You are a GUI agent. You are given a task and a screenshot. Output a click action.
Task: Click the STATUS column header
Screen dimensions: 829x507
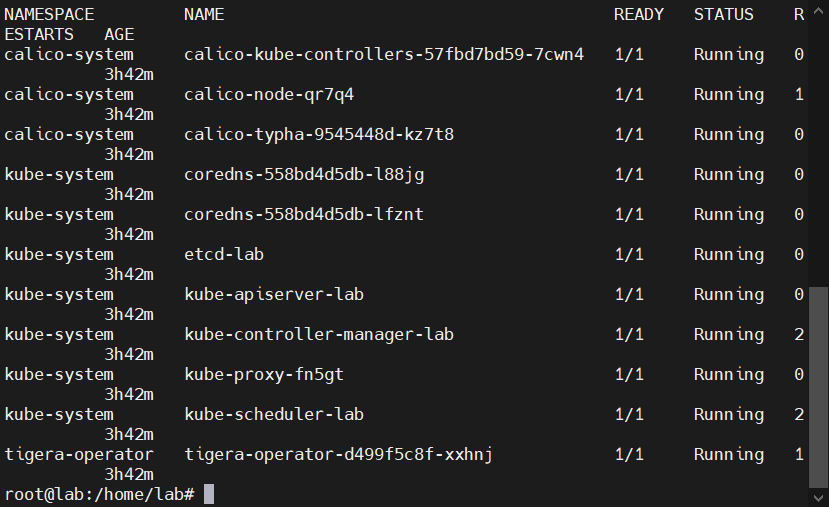pos(724,14)
